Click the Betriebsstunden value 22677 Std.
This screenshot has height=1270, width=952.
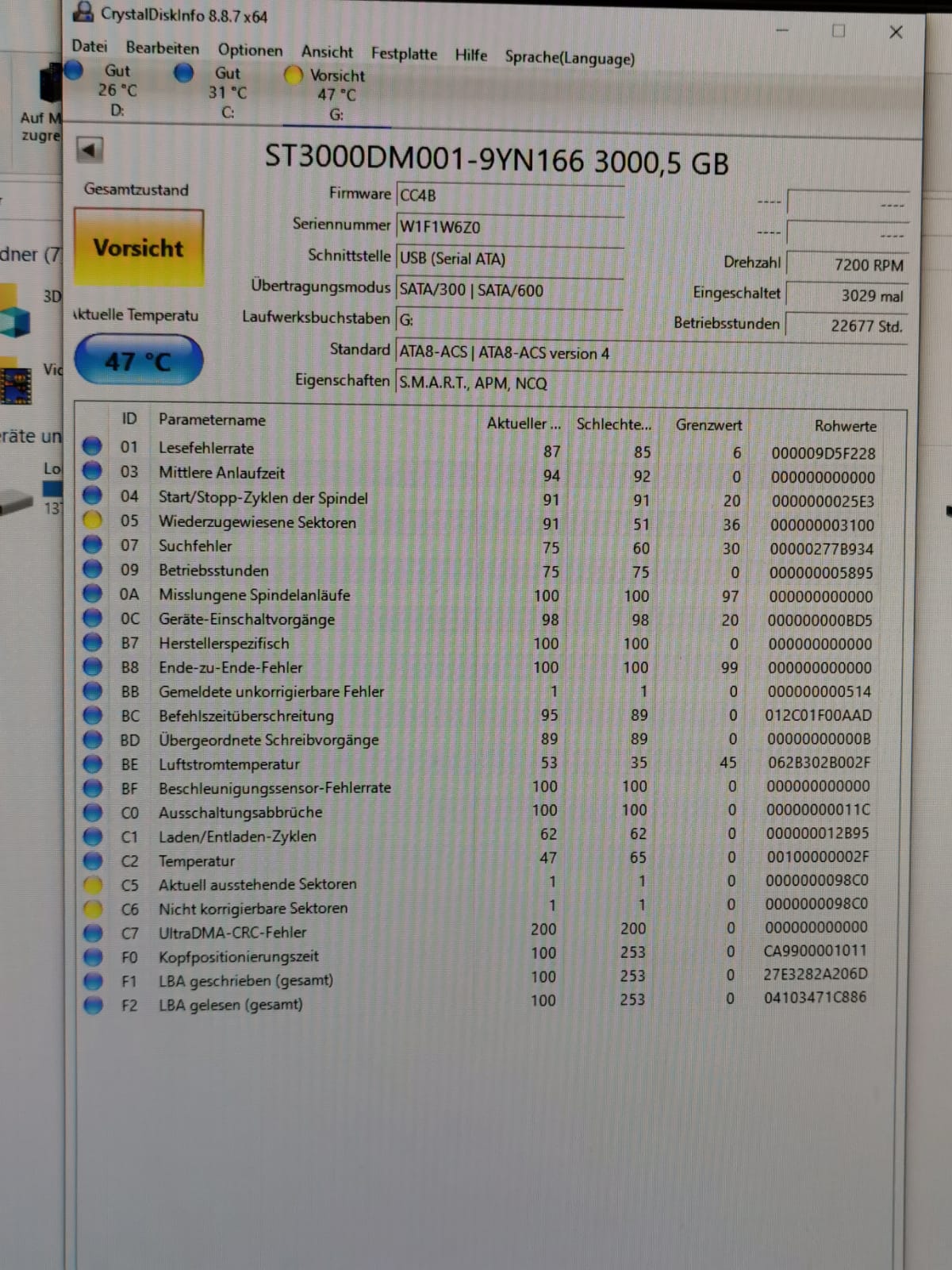coord(846,325)
